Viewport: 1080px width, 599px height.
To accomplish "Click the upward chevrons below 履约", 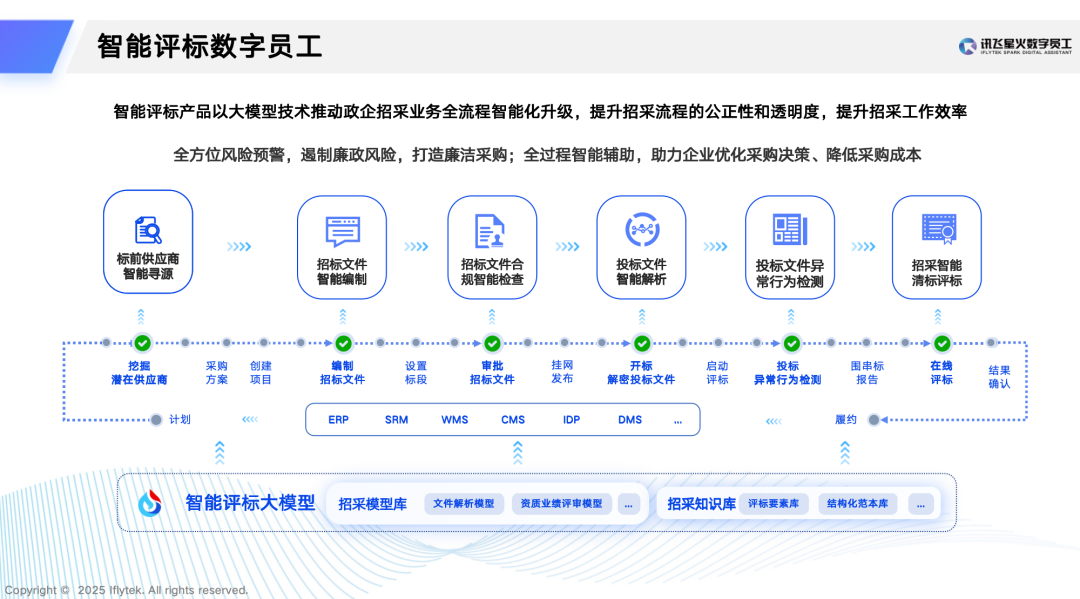I will click(x=845, y=452).
